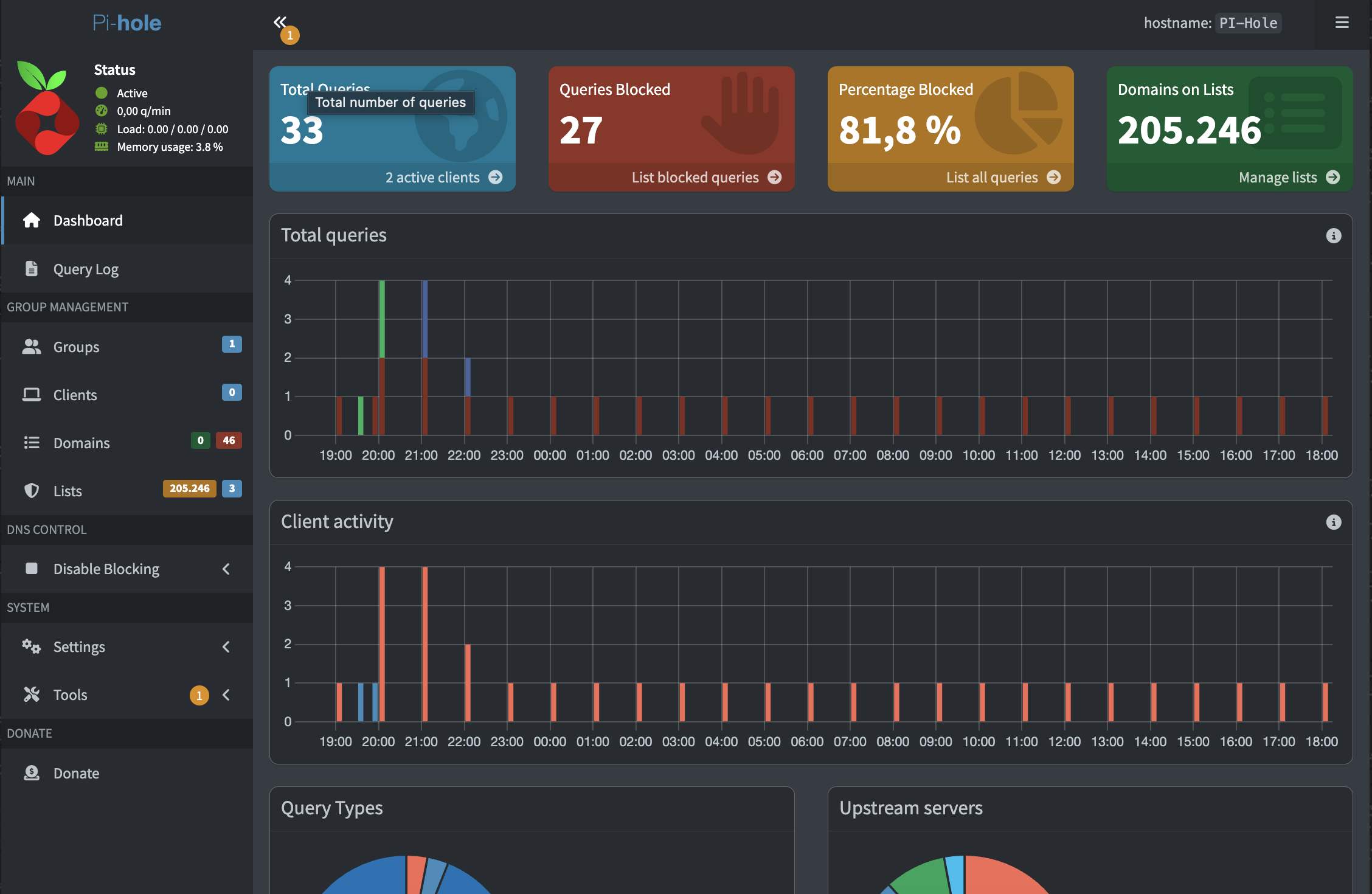
Task: Open the hamburger menu at top right
Action: pyautogui.click(x=1342, y=23)
